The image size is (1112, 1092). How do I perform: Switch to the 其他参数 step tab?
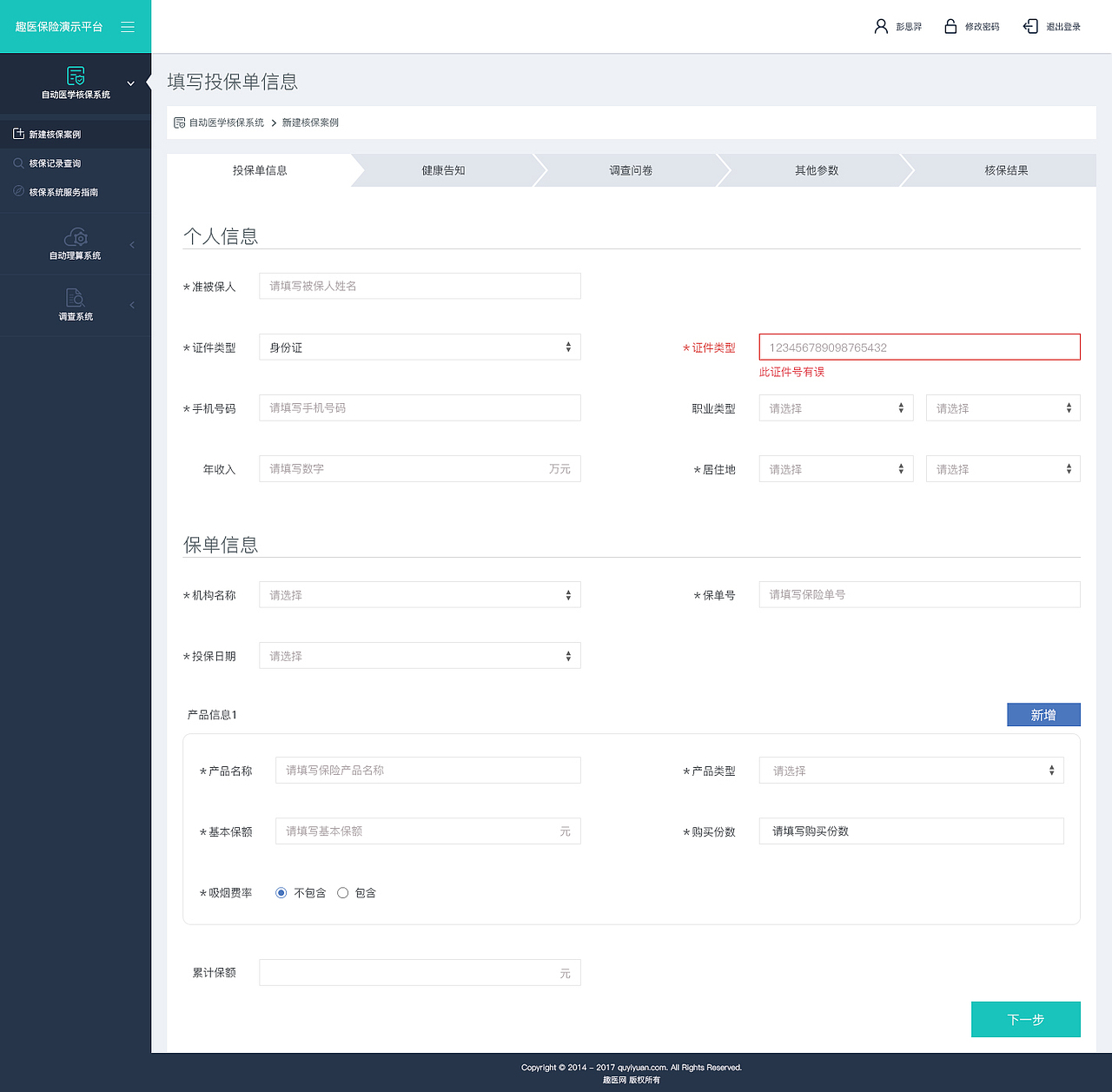[817, 170]
